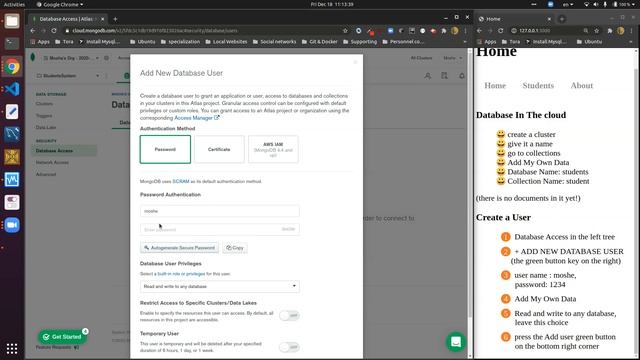Click the username field containing moshe
This screenshot has width=640, height=360.
220,211
